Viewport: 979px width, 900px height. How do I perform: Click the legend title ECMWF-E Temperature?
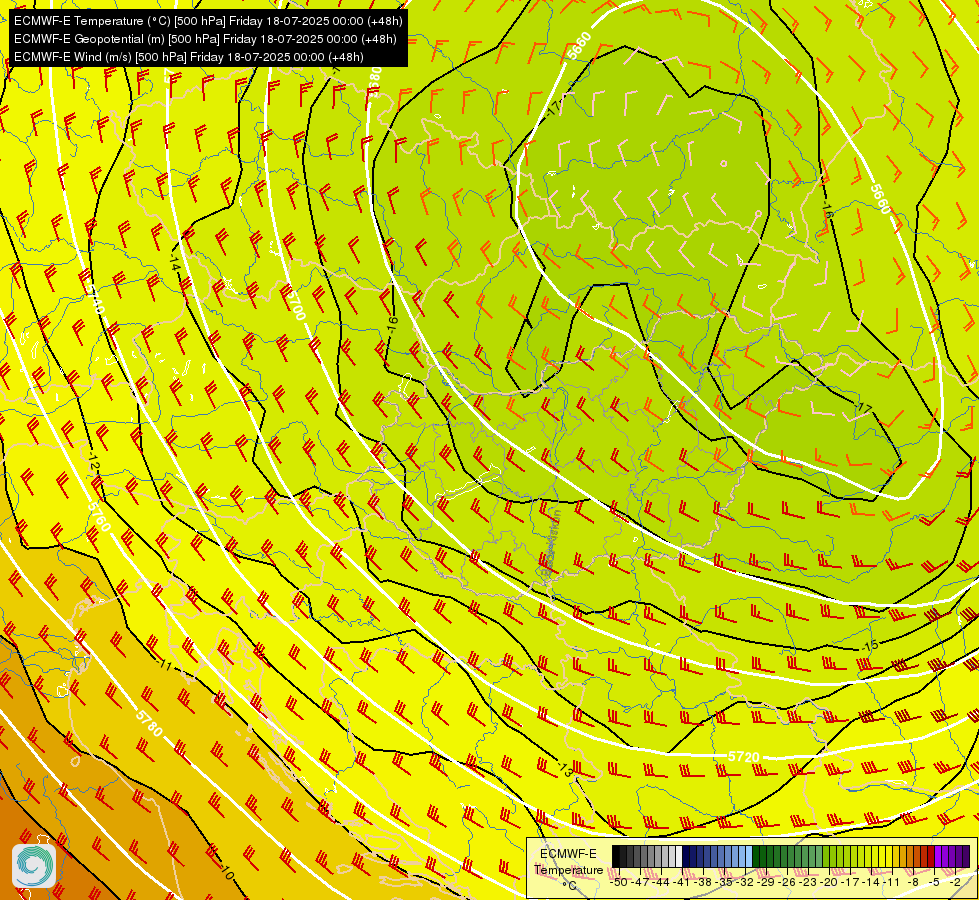pyautogui.click(x=568, y=862)
